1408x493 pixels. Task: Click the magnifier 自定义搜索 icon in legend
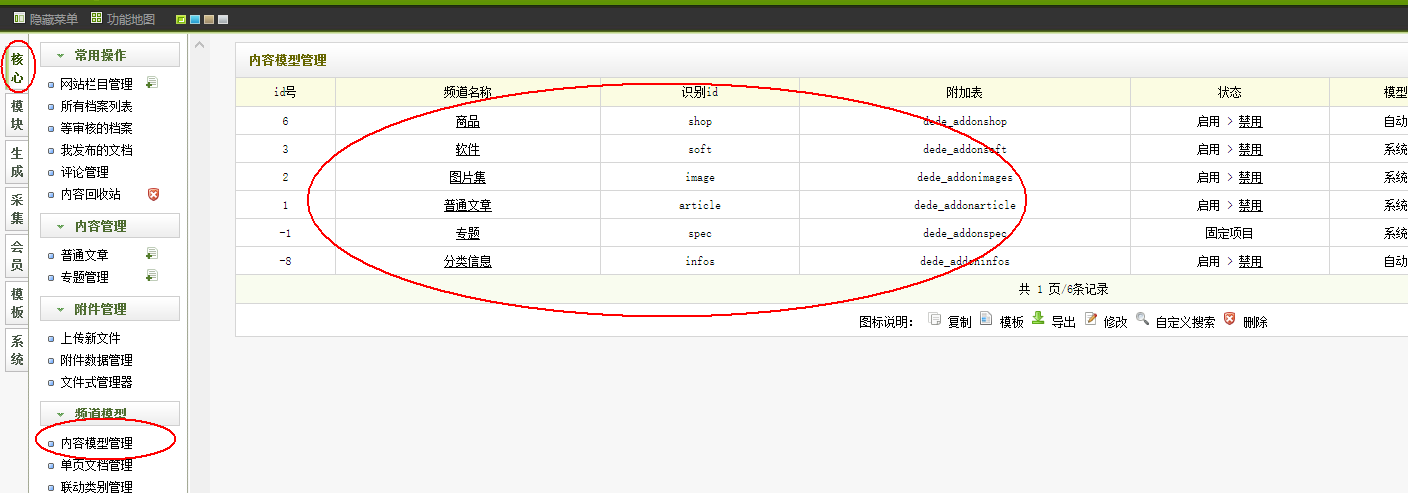pos(1142,319)
